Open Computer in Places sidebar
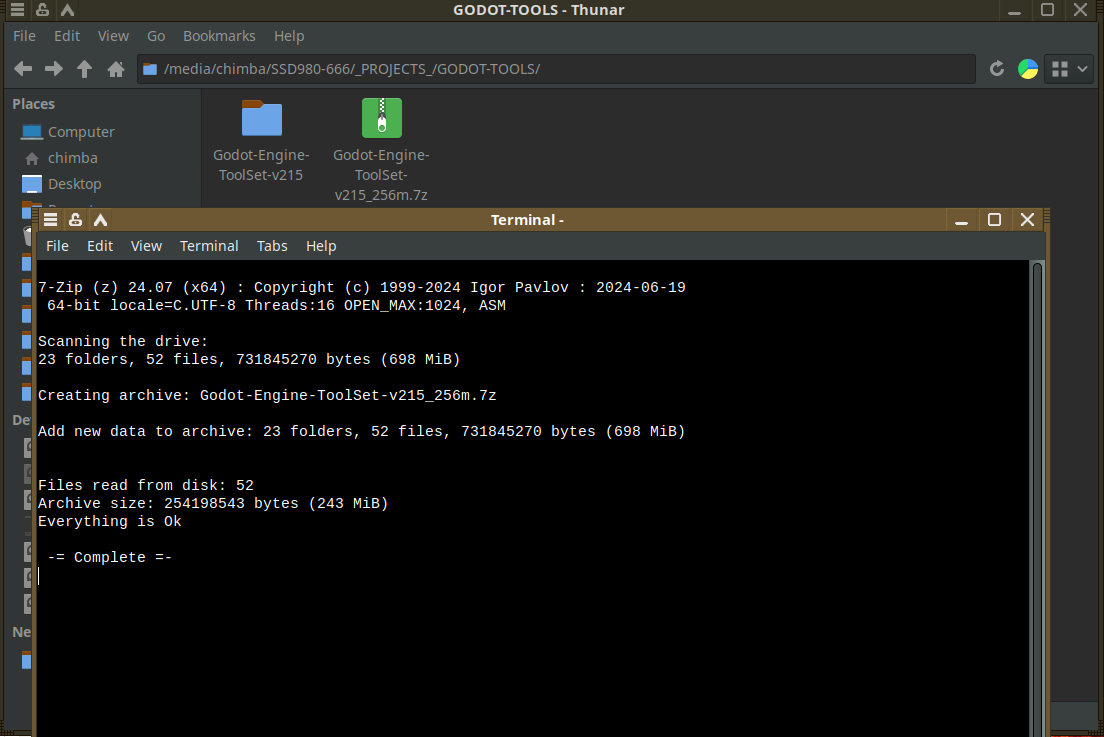 [x=68, y=132]
